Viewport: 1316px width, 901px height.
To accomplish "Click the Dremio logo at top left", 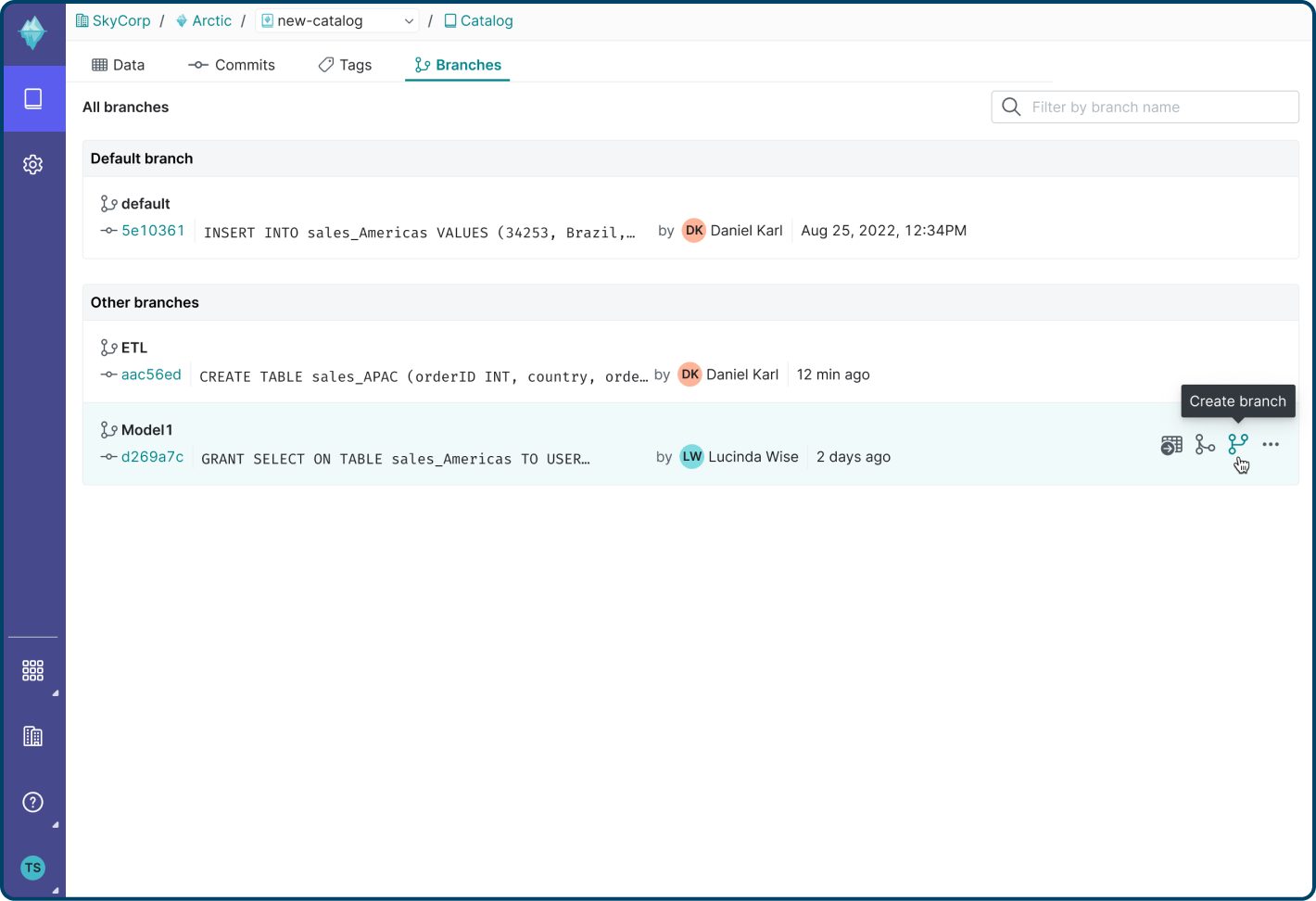I will [33, 33].
